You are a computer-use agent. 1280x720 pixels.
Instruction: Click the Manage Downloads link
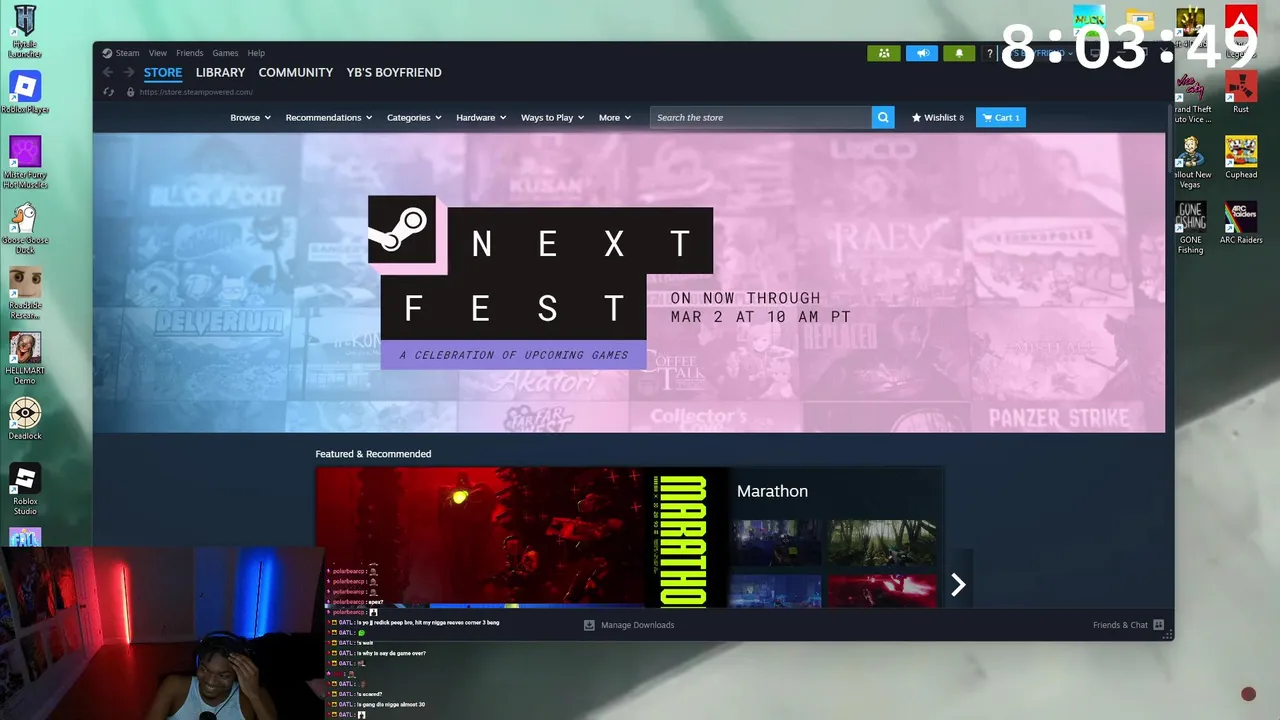point(637,625)
